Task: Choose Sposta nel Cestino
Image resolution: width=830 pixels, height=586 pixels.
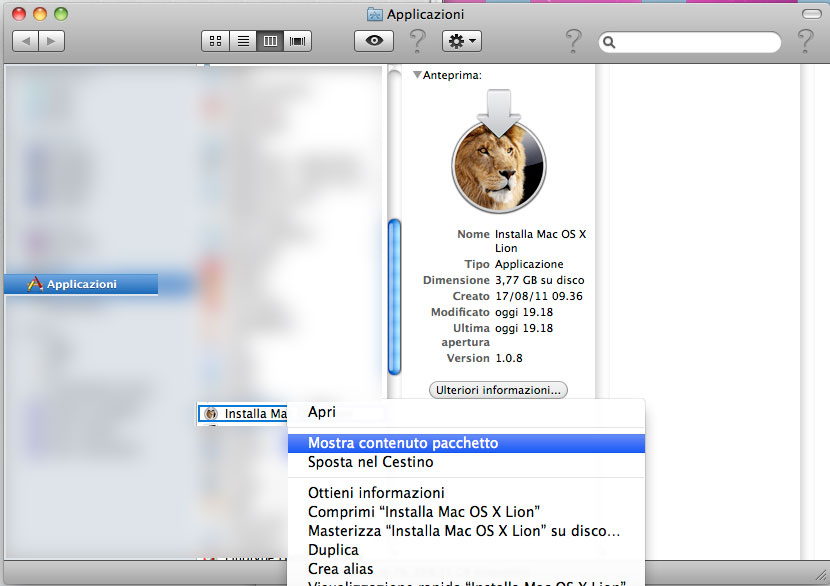Action: [x=370, y=463]
